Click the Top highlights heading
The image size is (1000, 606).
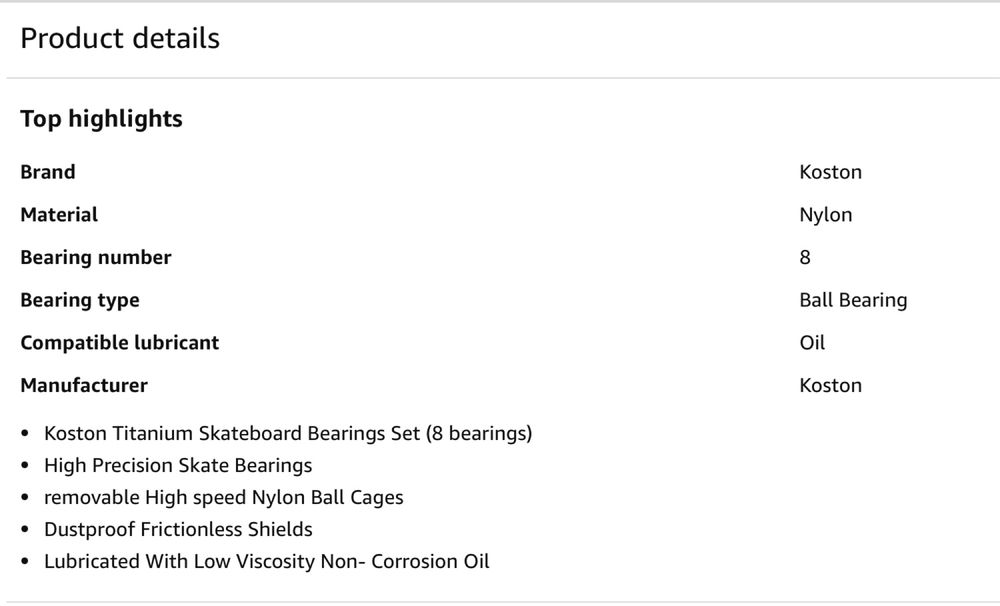pos(101,119)
